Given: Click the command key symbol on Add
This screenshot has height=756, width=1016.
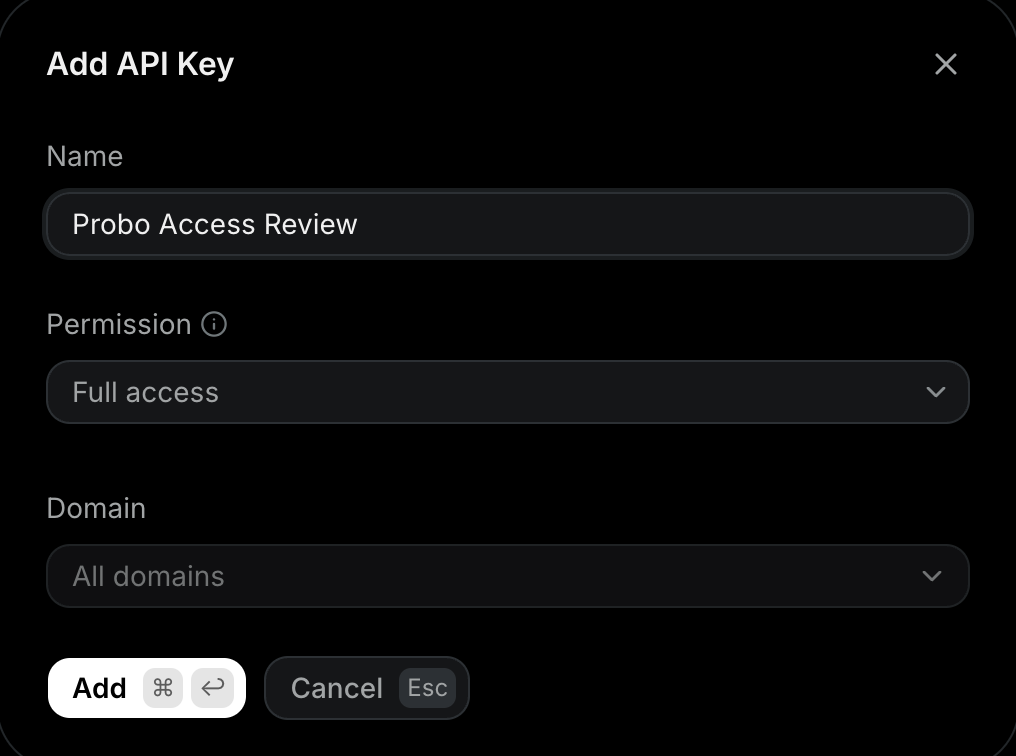Looking at the screenshot, I should tap(163, 688).
